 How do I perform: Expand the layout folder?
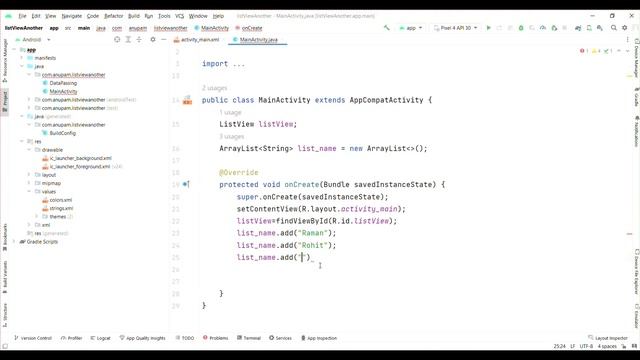[29, 175]
